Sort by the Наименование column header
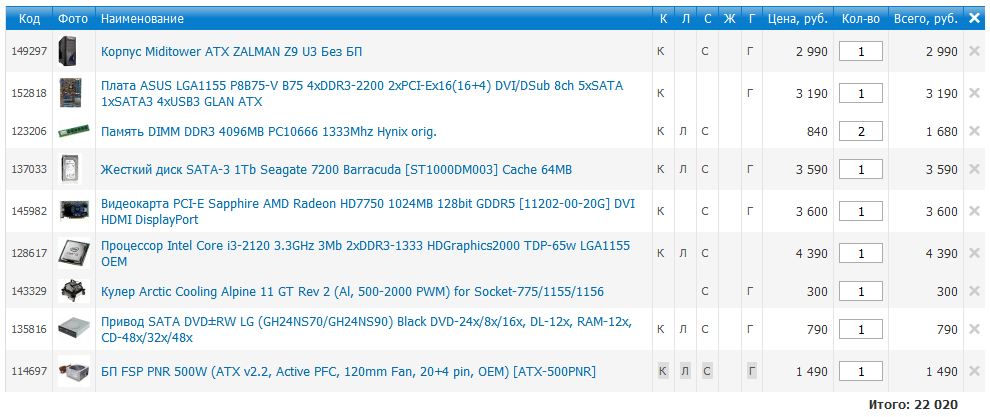This screenshot has height=417, width=990. pyautogui.click(x=143, y=18)
